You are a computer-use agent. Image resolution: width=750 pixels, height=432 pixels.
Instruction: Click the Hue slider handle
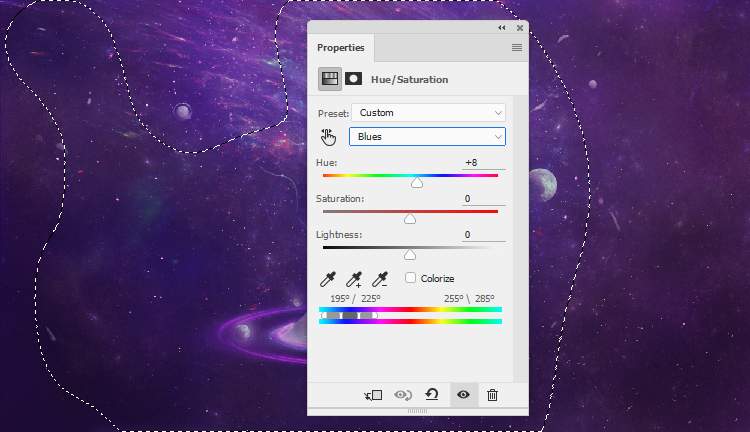point(417,183)
